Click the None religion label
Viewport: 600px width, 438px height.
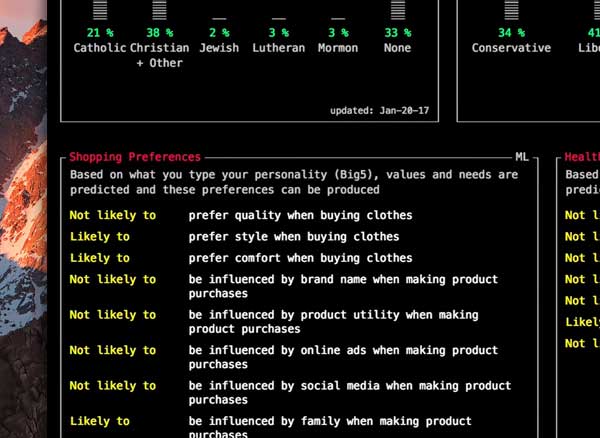398,48
